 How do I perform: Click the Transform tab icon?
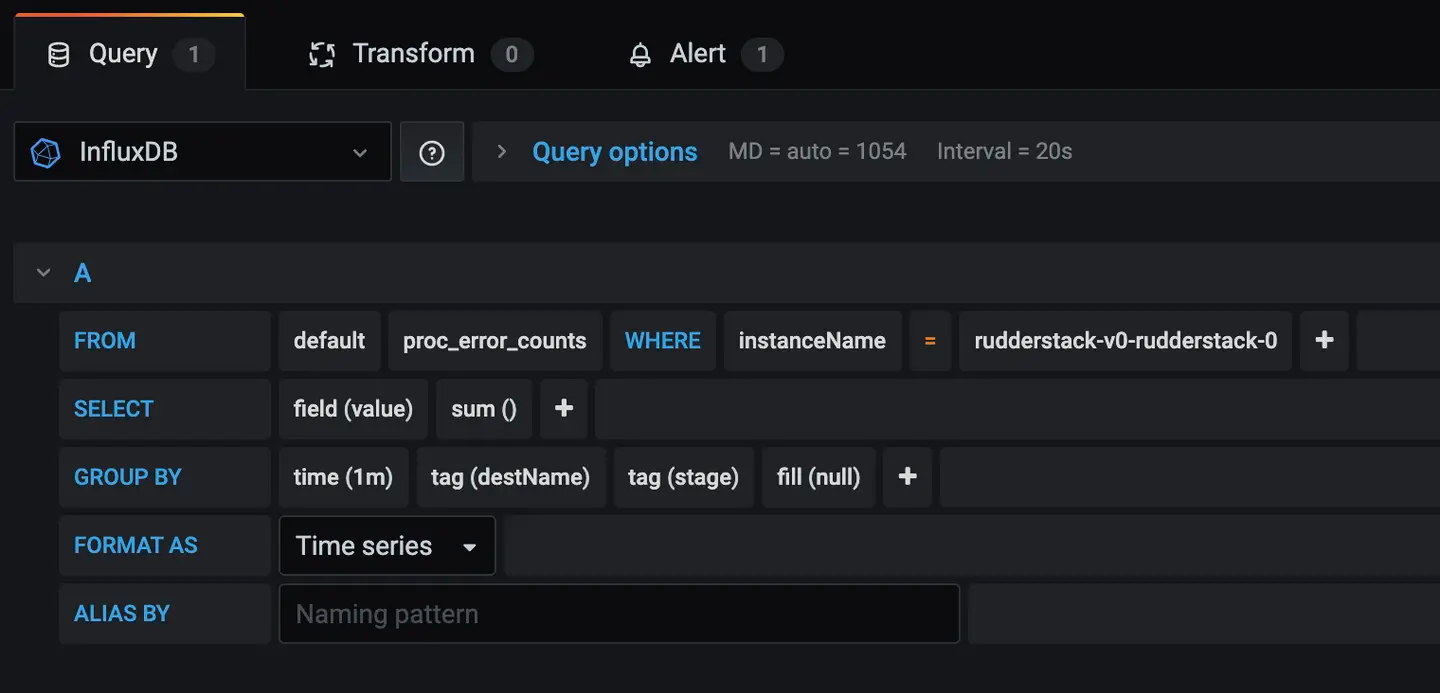click(x=320, y=53)
